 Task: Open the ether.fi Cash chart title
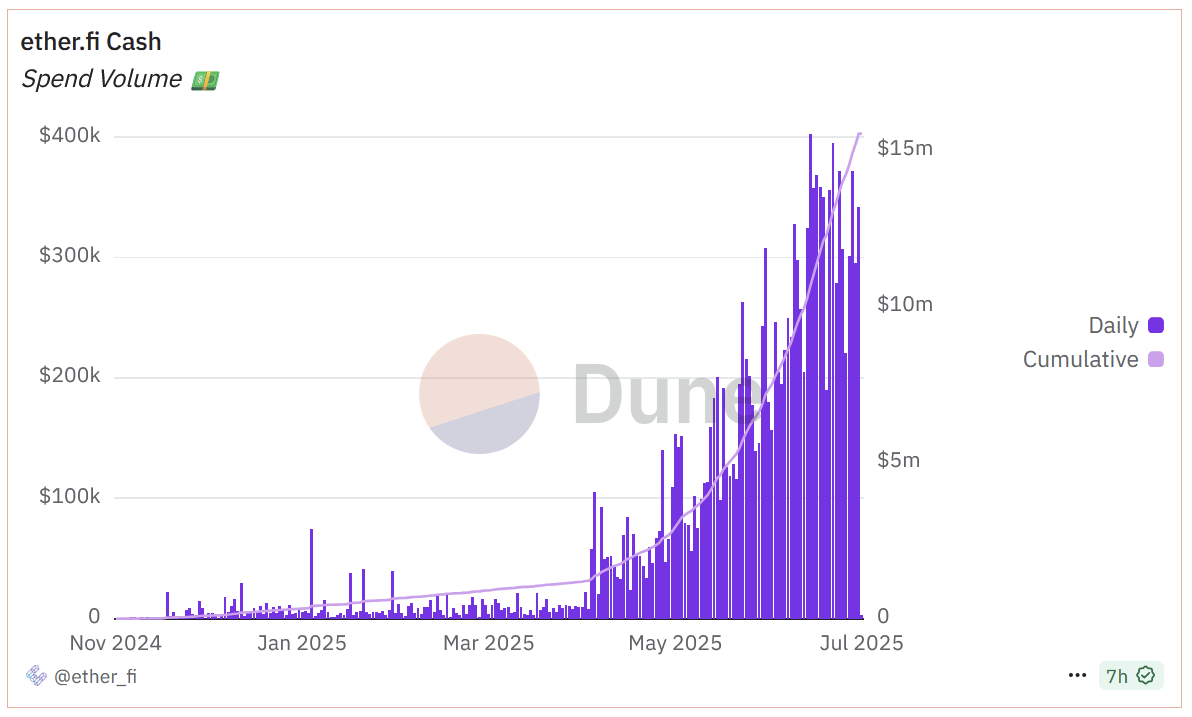91,42
